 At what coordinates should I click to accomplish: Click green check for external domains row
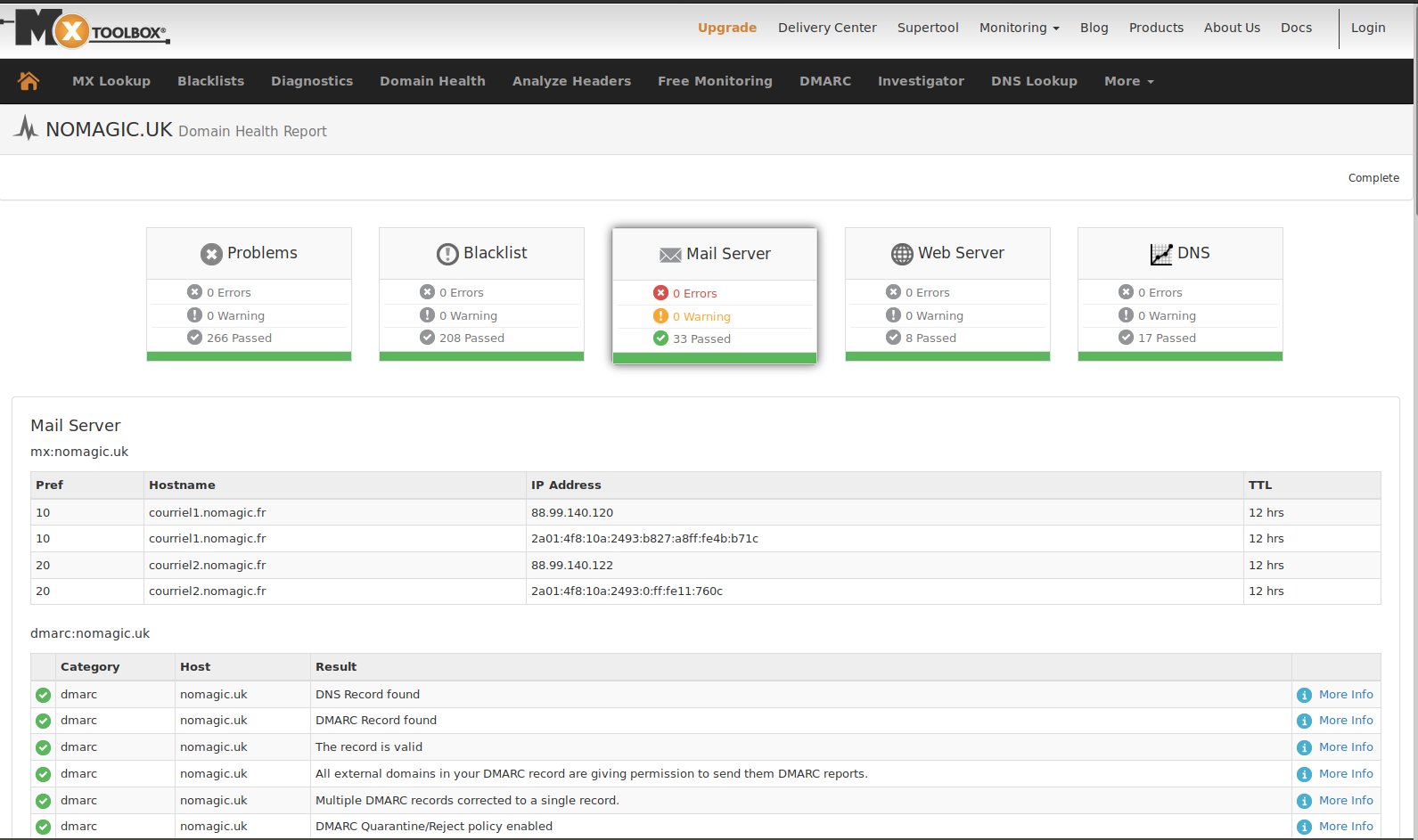pos(43,774)
